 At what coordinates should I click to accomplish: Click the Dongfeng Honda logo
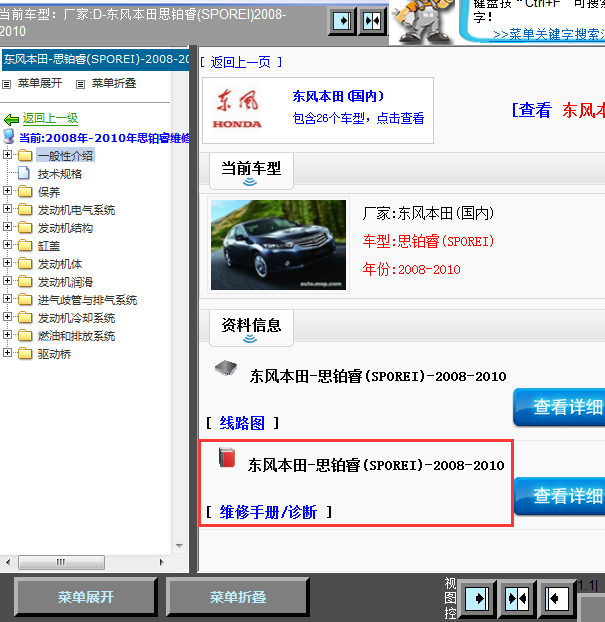coord(237,108)
